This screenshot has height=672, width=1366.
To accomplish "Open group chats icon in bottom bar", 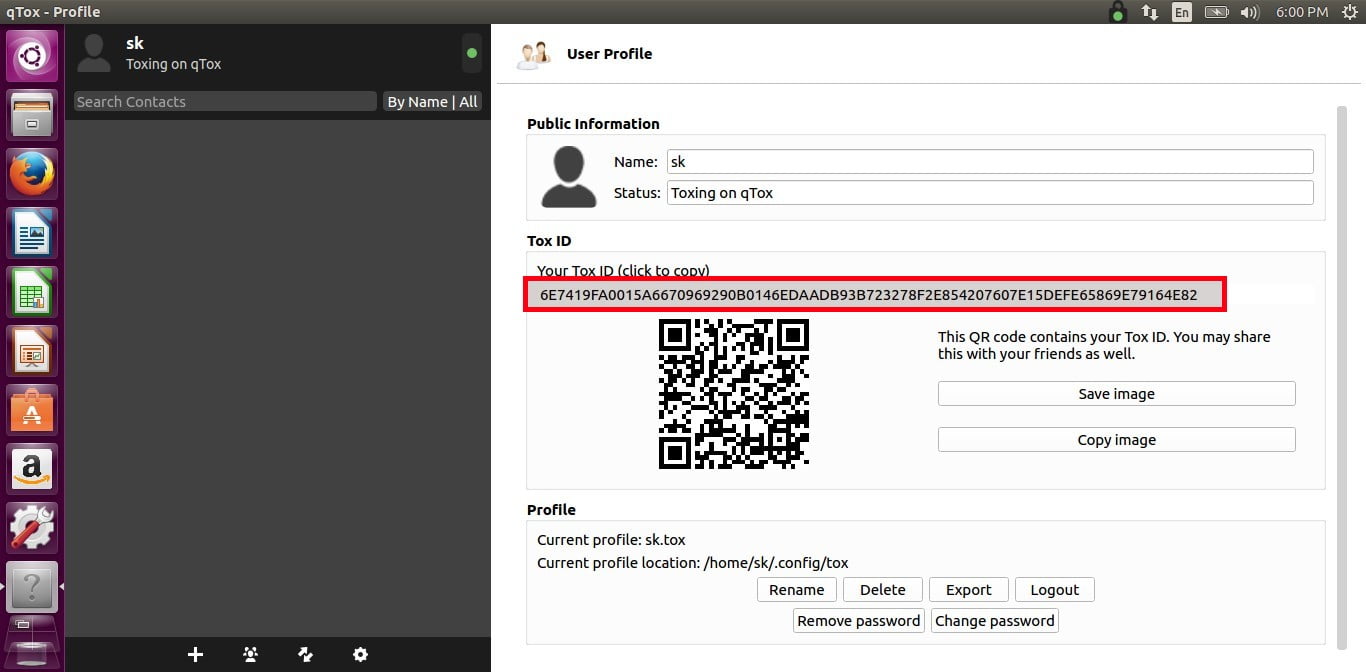I will pos(251,654).
